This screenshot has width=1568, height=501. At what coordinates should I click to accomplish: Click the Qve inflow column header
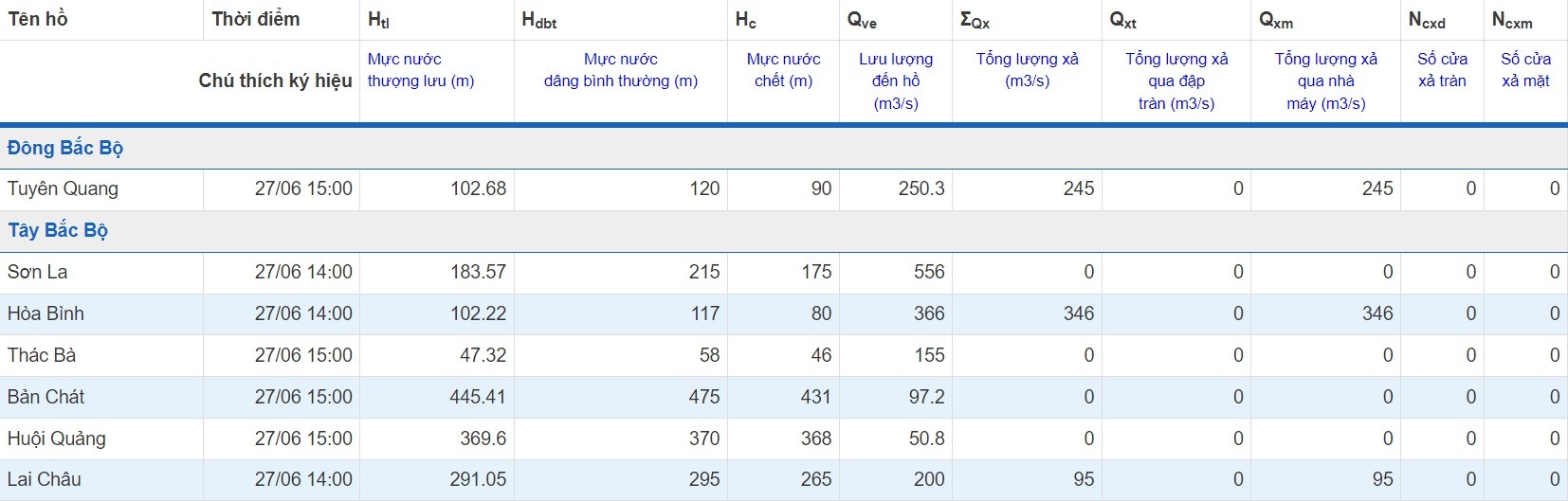tap(862, 20)
